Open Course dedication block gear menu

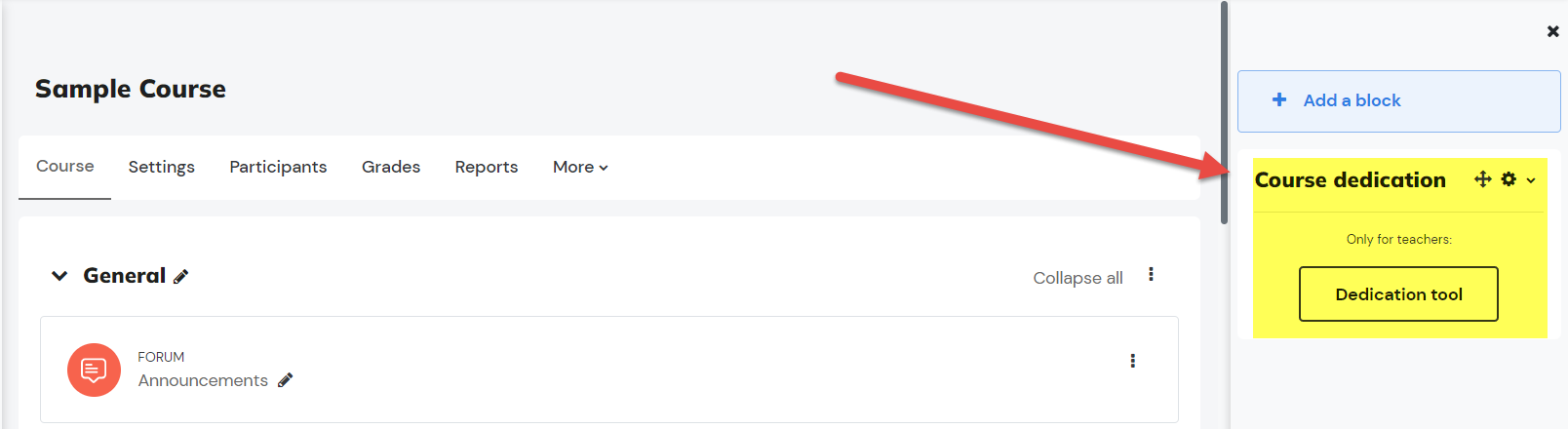click(x=1509, y=179)
